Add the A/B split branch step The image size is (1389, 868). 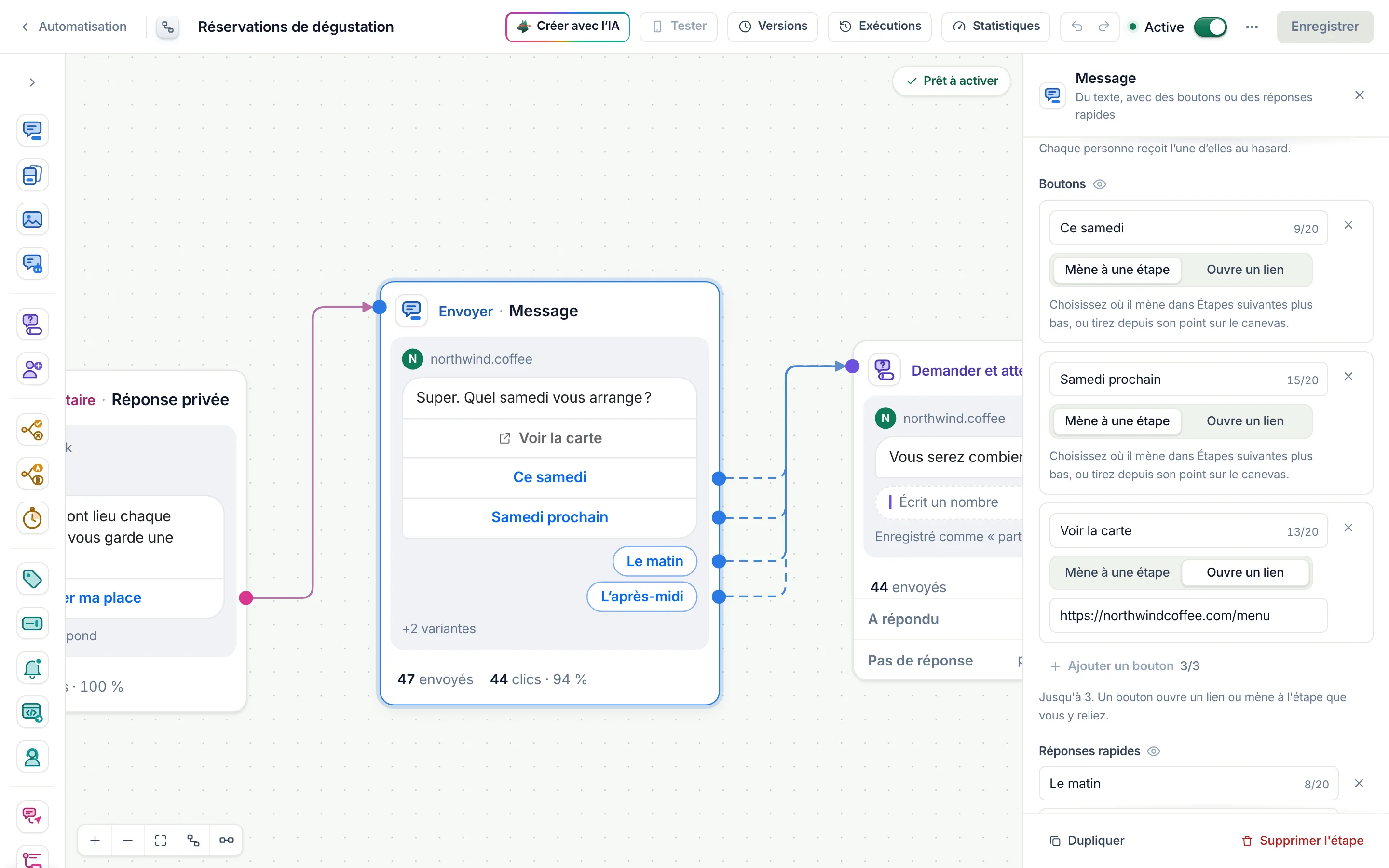(32, 474)
